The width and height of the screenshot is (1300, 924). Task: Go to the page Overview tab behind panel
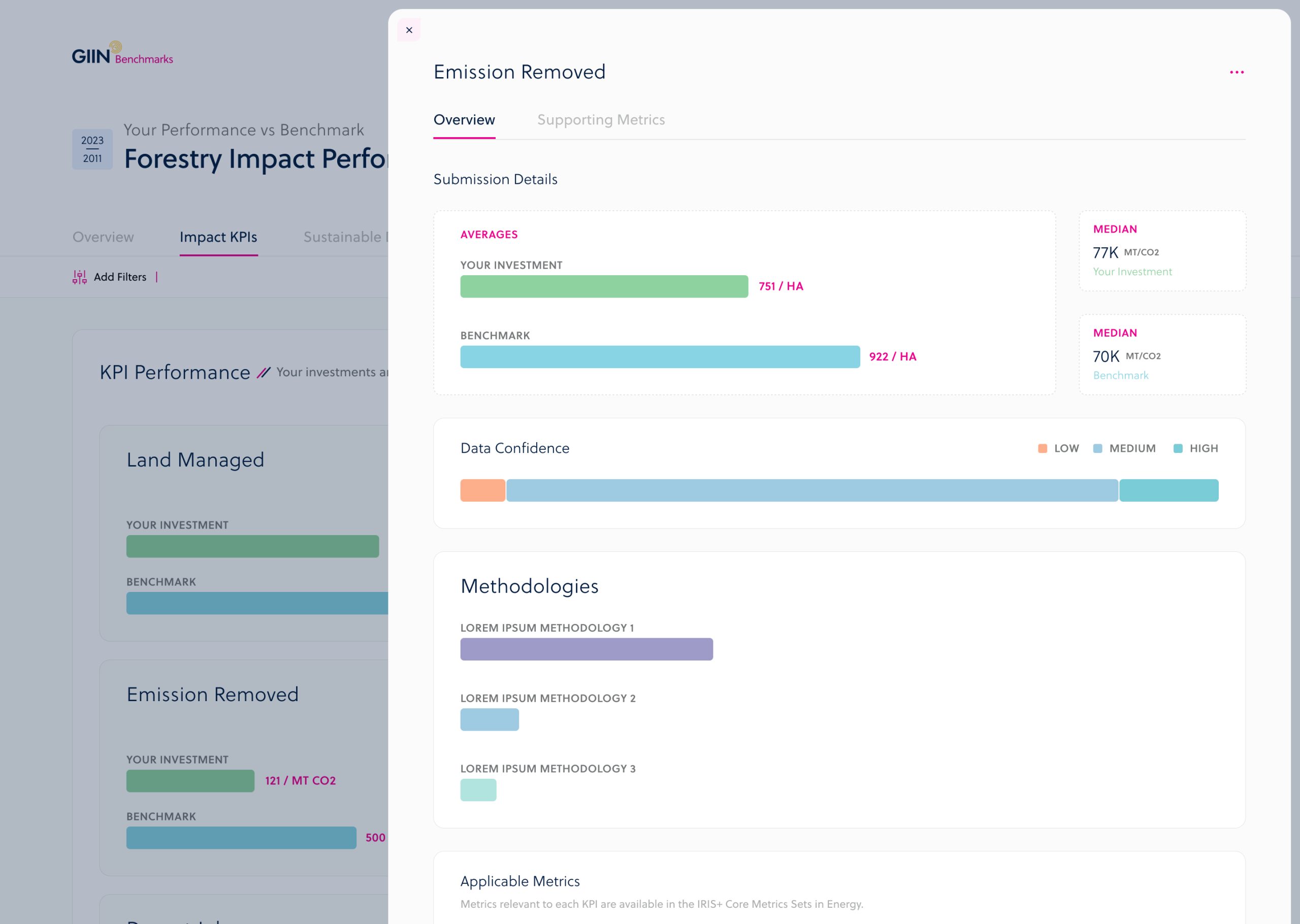[103, 237]
